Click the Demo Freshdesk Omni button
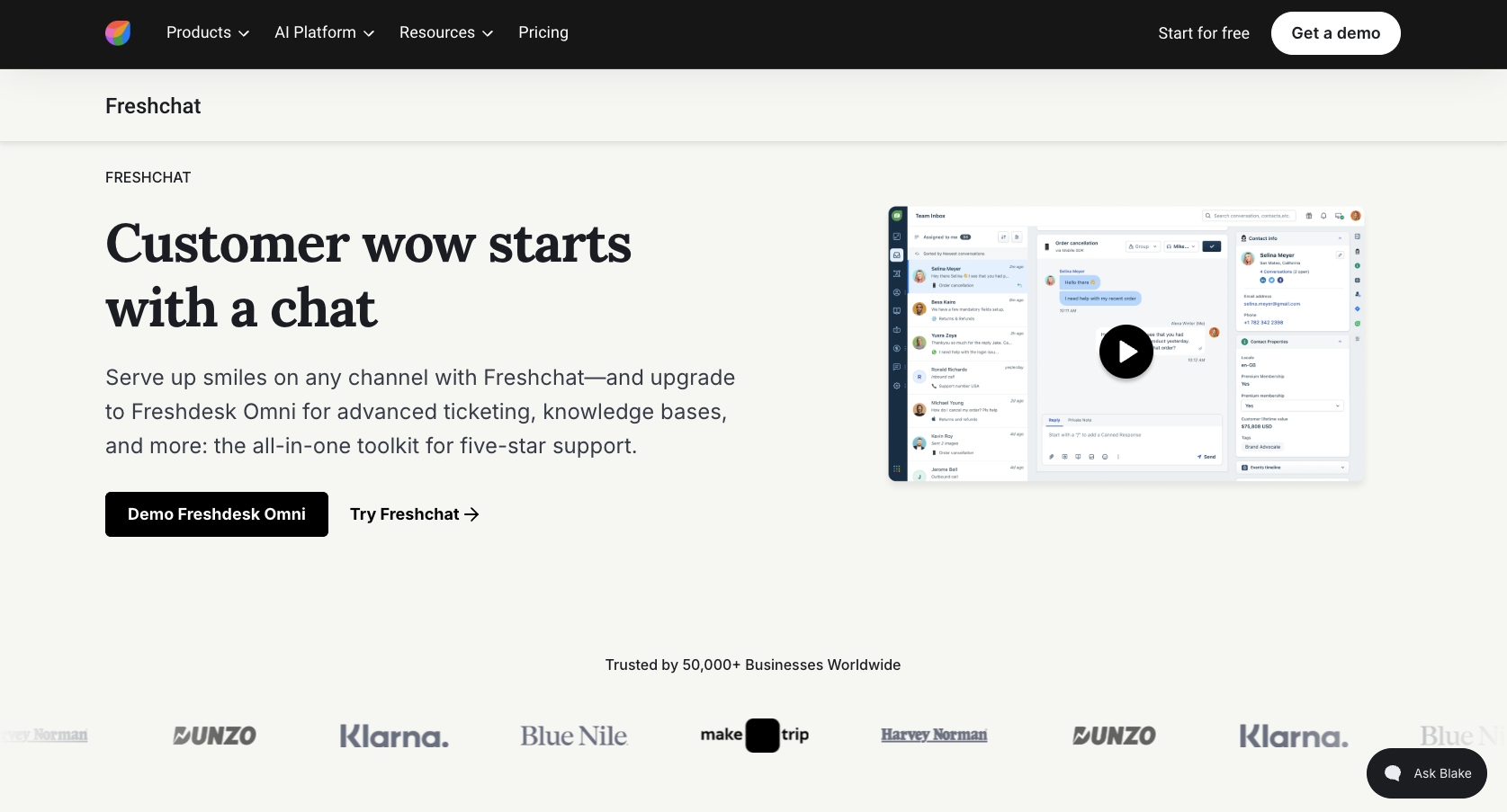 (217, 514)
